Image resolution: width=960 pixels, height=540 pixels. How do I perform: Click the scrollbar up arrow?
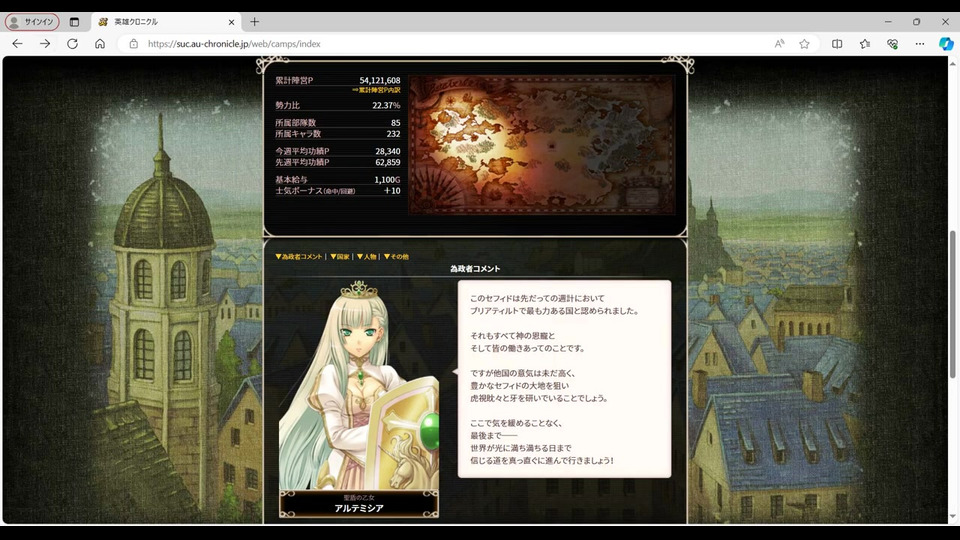pyautogui.click(x=953, y=63)
